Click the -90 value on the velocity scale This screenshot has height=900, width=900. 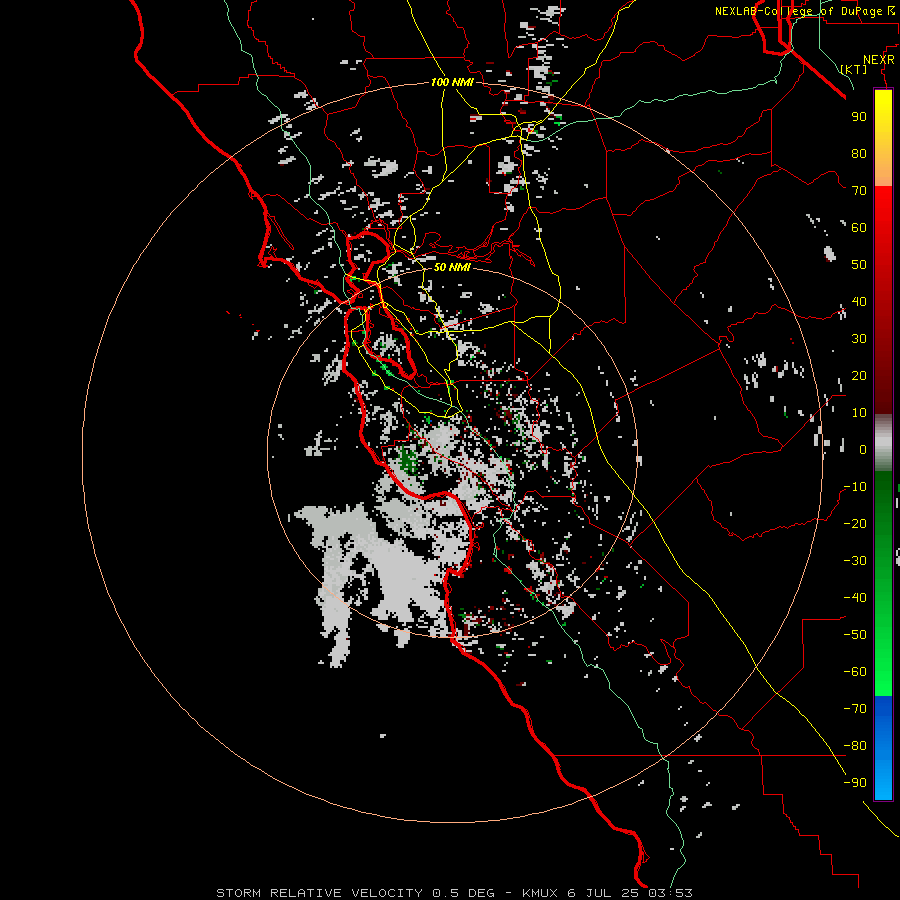[855, 783]
